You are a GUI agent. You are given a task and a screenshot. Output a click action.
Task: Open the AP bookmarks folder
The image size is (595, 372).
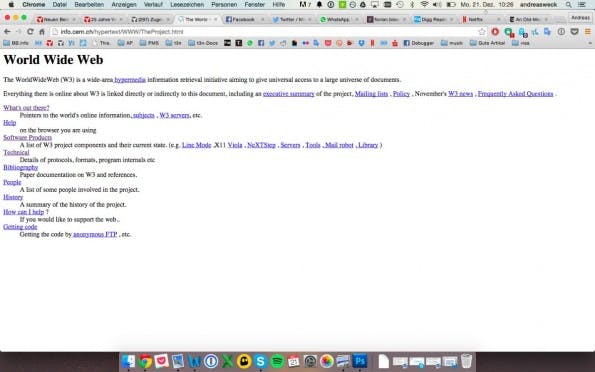coord(125,43)
